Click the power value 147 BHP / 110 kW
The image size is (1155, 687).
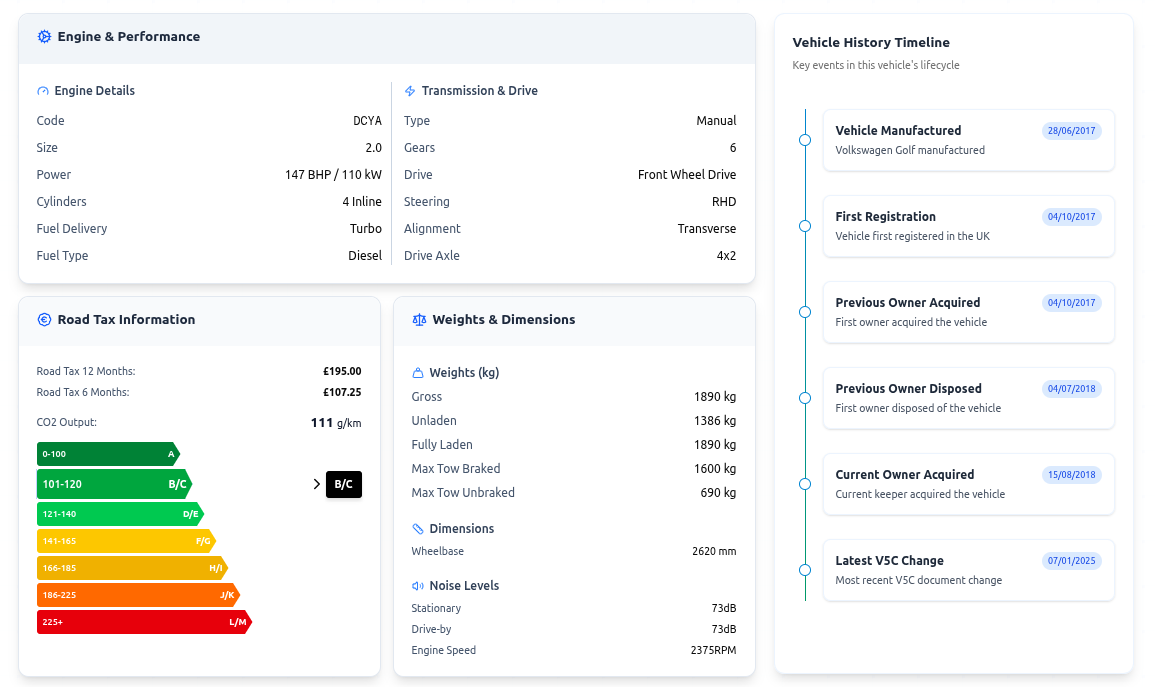point(334,175)
